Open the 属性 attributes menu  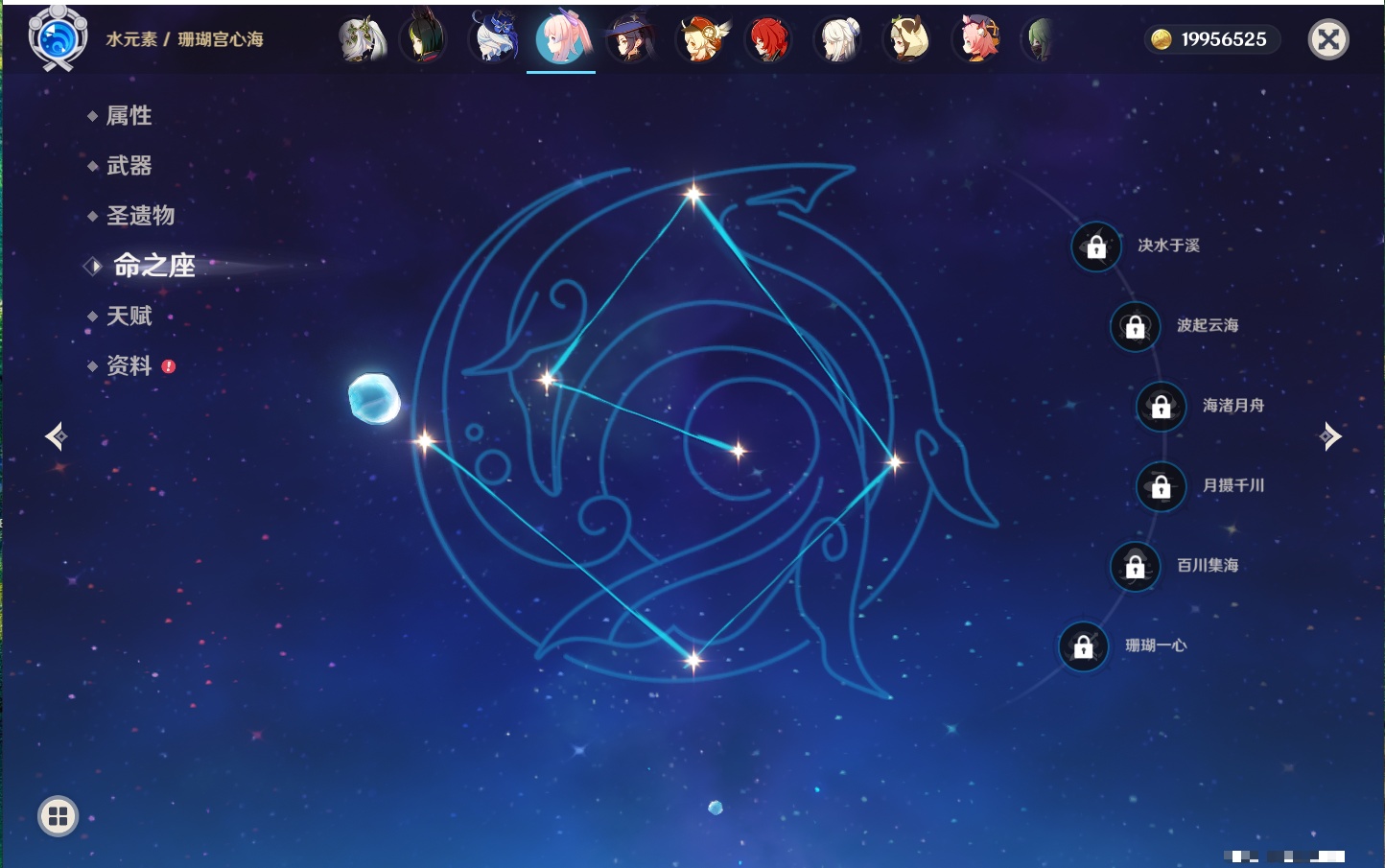click(129, 116)
